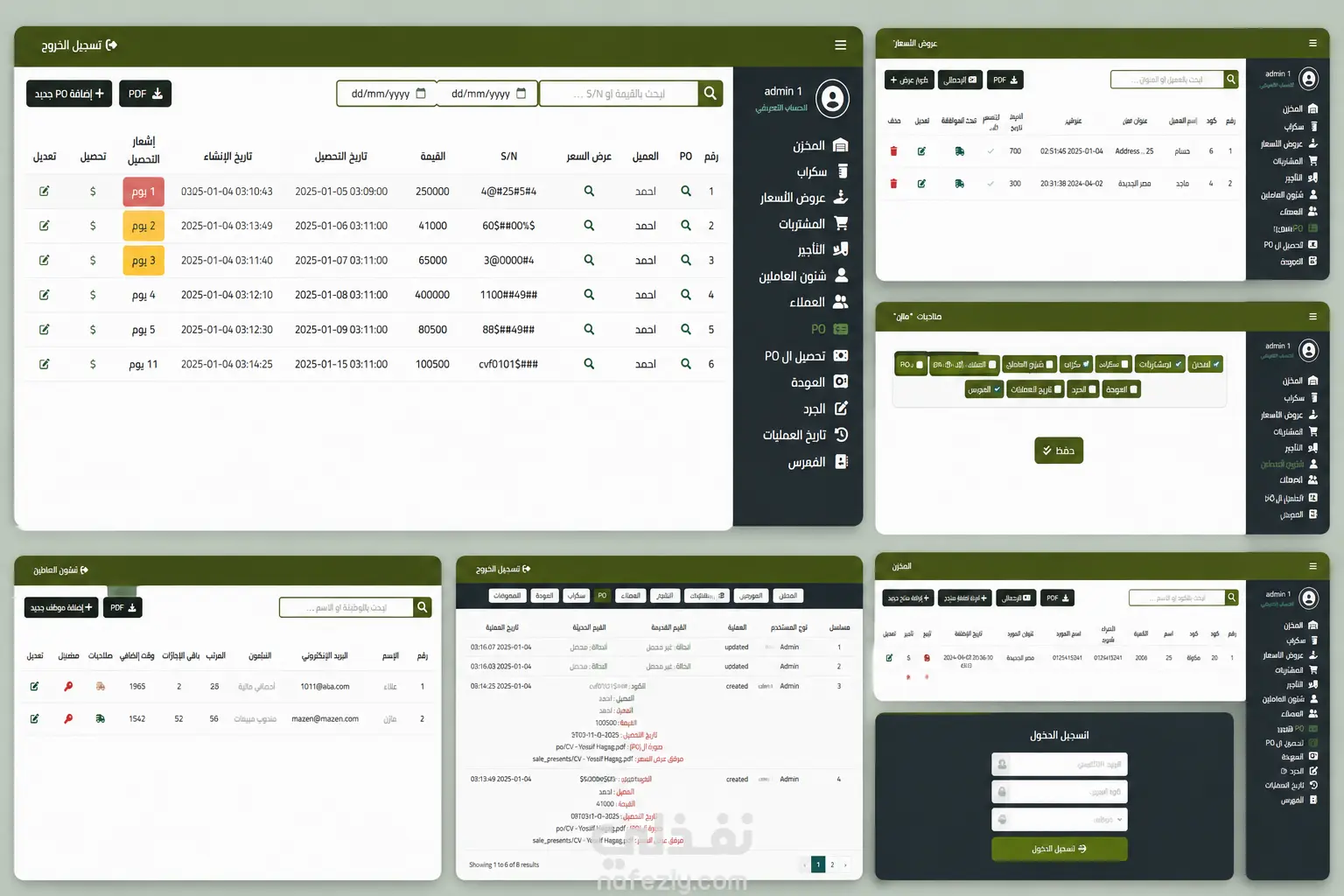Download PDF in the main PO panel
The image size is (1344, 896).
click(x=145, y=94)
